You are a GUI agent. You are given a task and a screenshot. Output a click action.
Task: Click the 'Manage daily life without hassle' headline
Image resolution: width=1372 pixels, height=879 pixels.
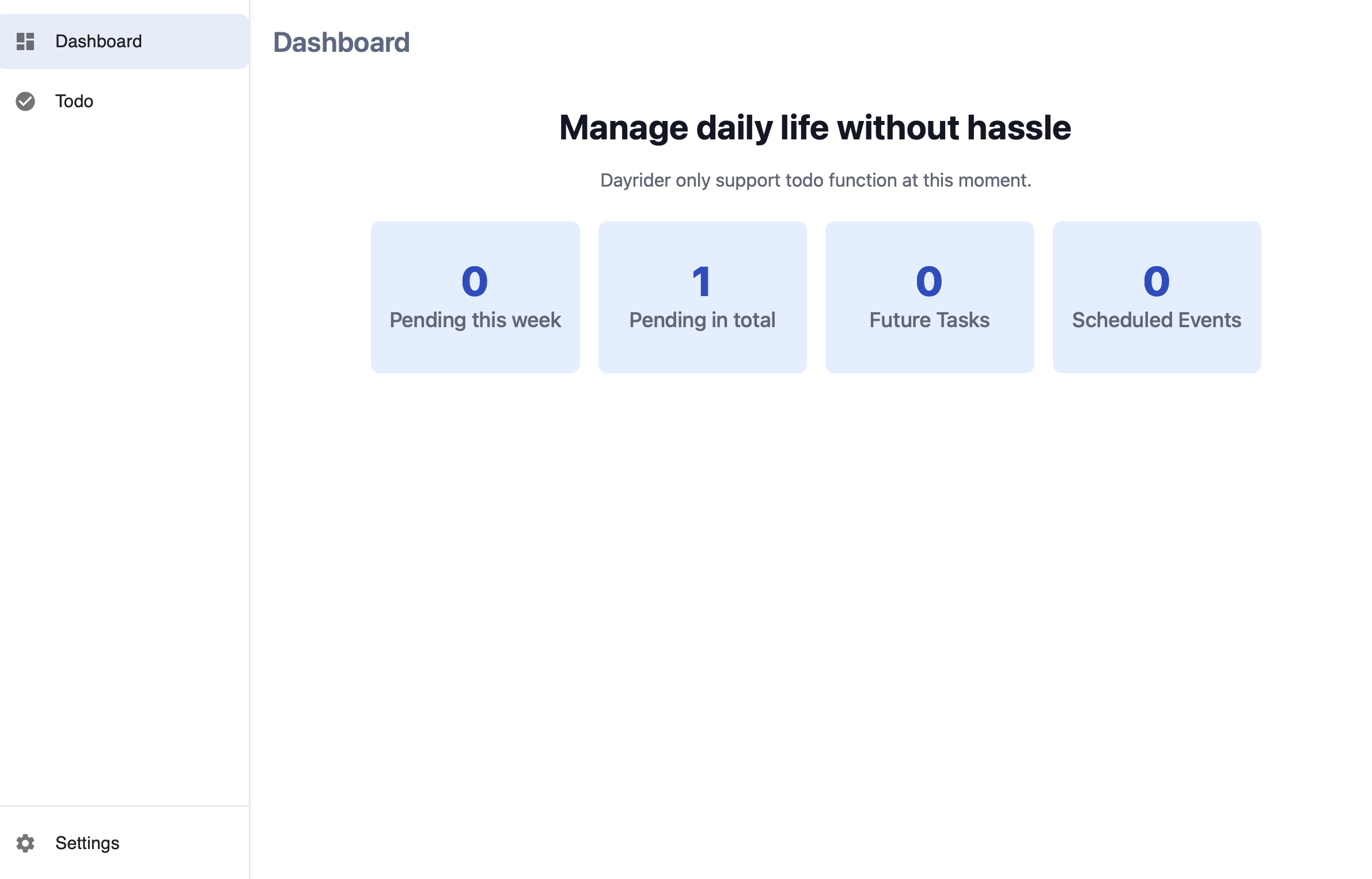(815, 127)
